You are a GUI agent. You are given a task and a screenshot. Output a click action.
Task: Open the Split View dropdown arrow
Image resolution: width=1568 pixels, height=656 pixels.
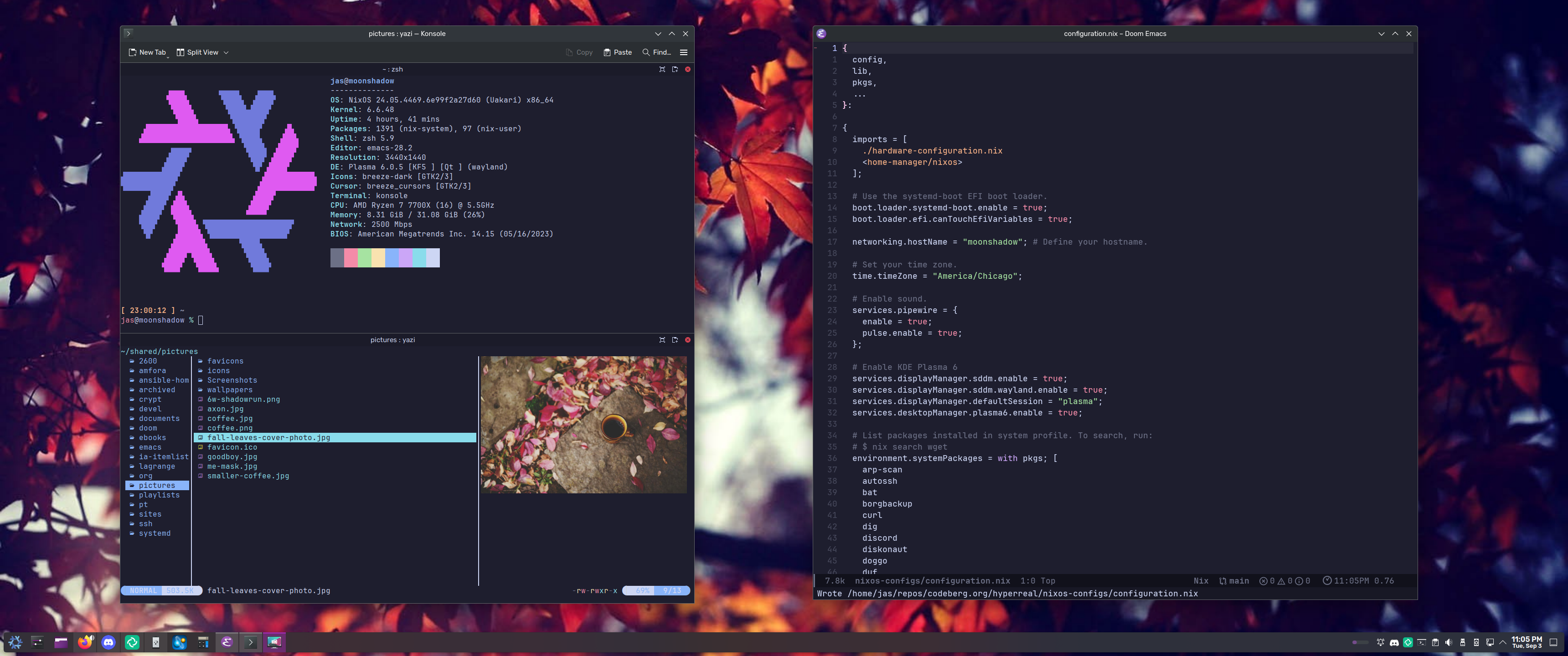tap(226, 52)
